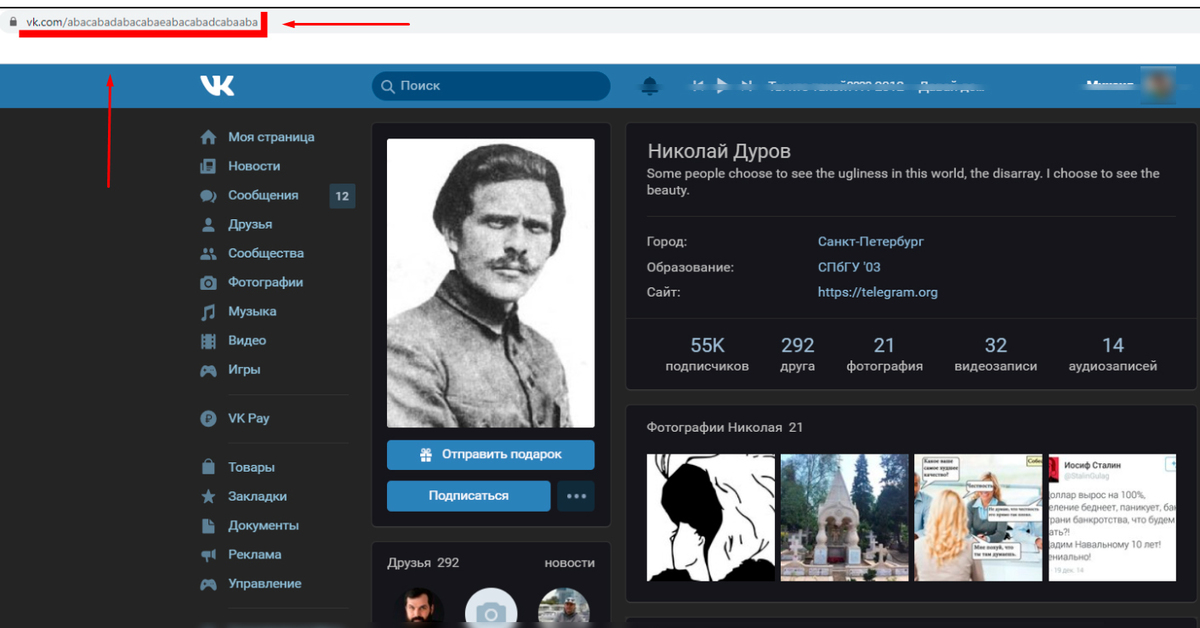This screenshot has height=628, width=1200.
Task: Open the three-dots more actions menu
Action: point(575,496)
